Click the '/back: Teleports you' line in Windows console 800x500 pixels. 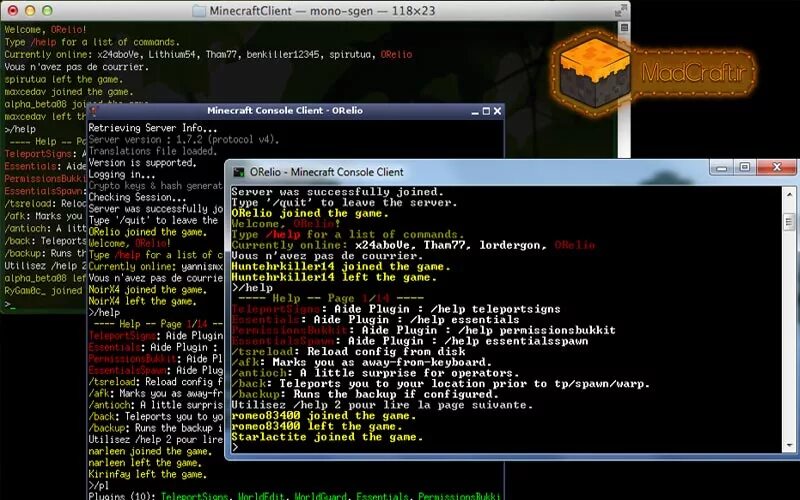[441, 384]
